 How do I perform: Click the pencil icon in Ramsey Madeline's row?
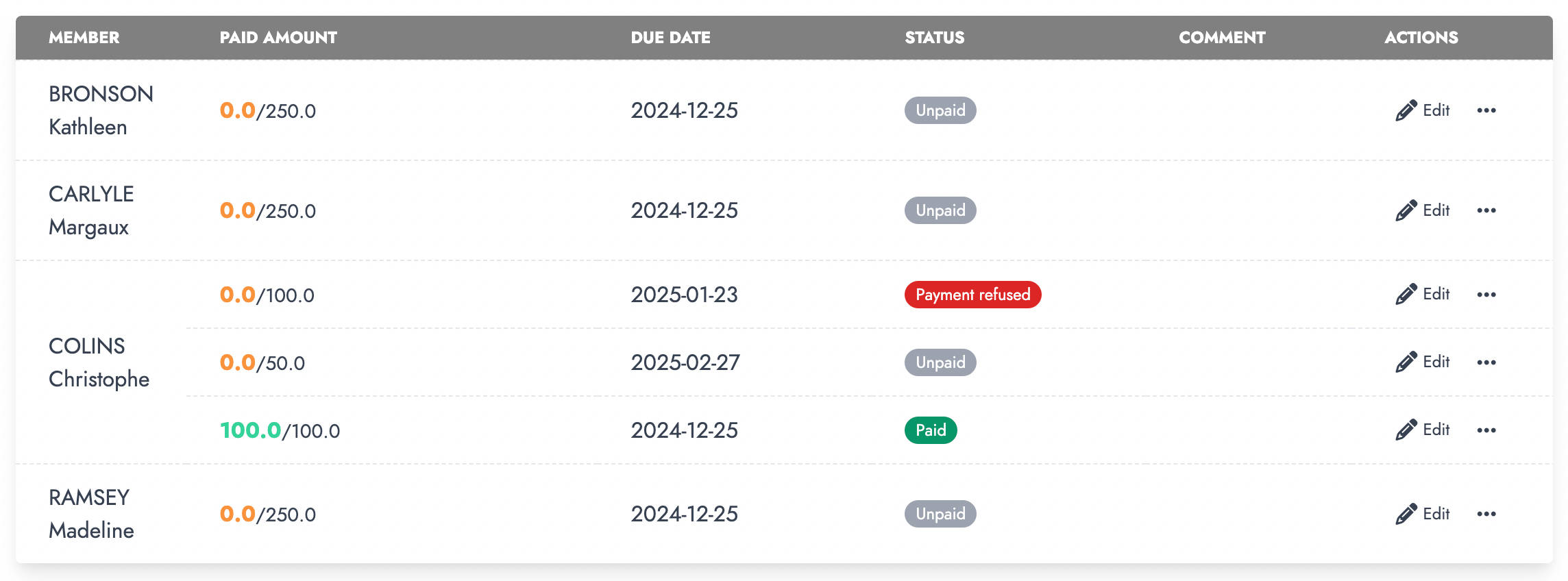point(1406,514)
